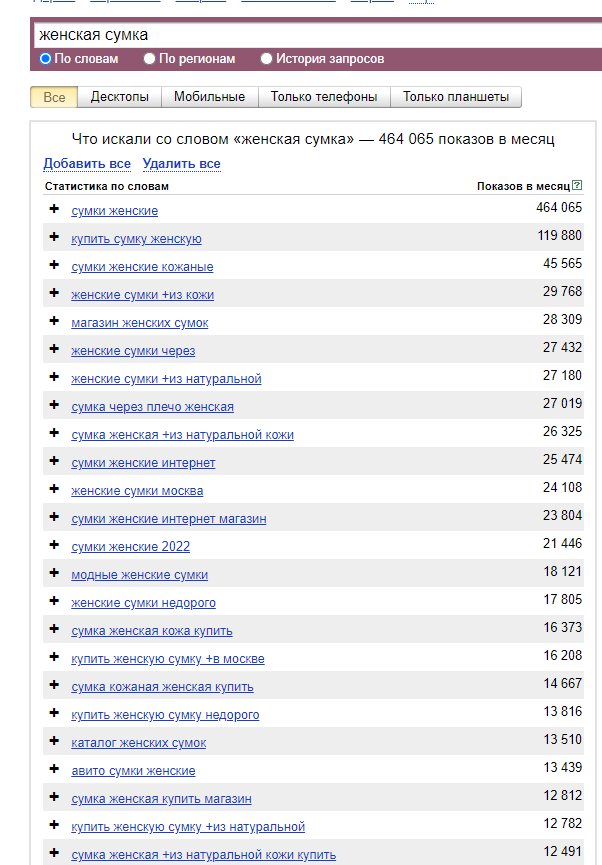Click plus icon next to «авито сумки женские»
The width and height of the screenshot is (602, 865).
pyautogui.click(x=54, y=769)
